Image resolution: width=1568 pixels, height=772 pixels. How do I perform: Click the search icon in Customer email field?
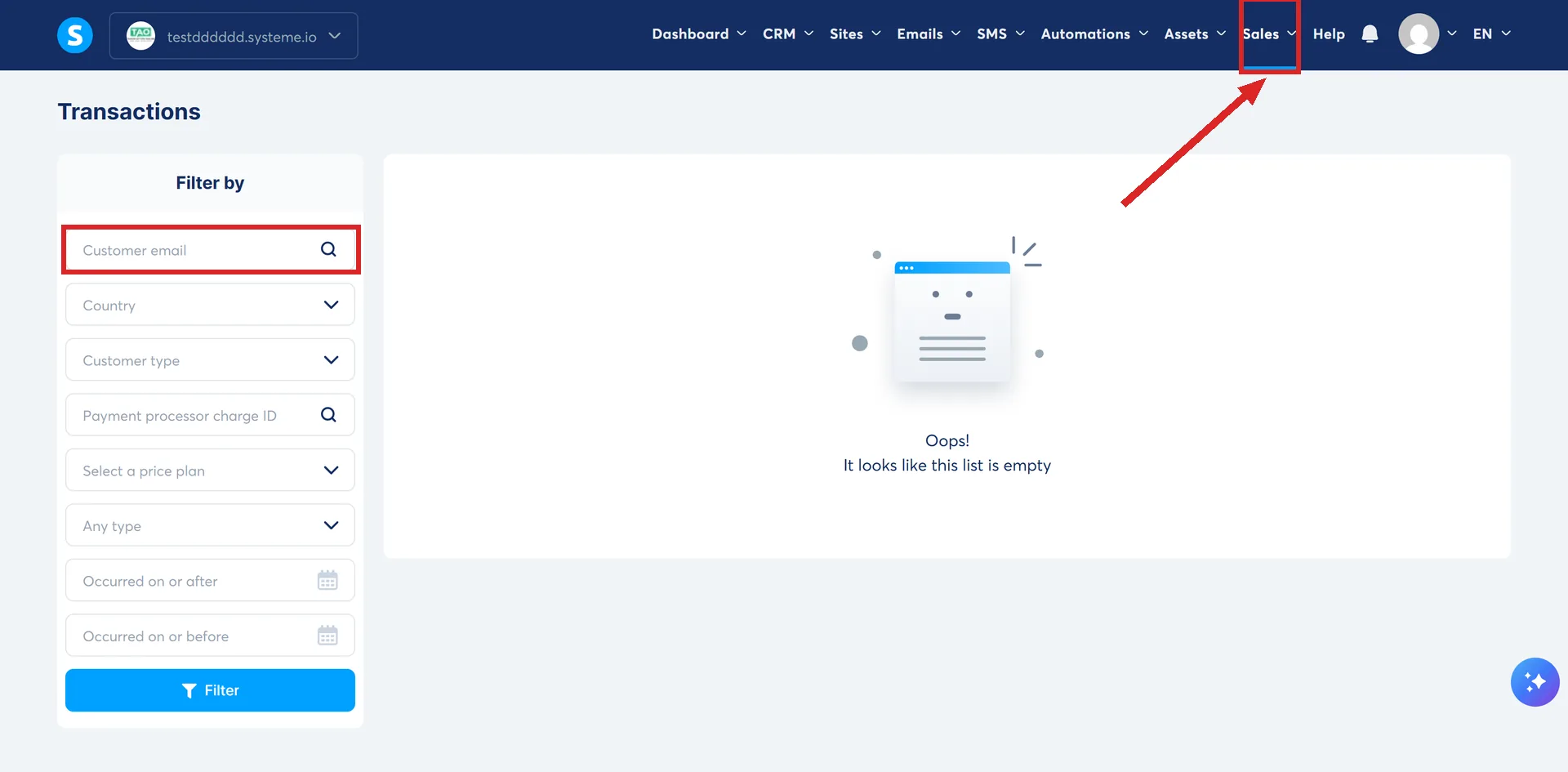click(x=328, y=250)
